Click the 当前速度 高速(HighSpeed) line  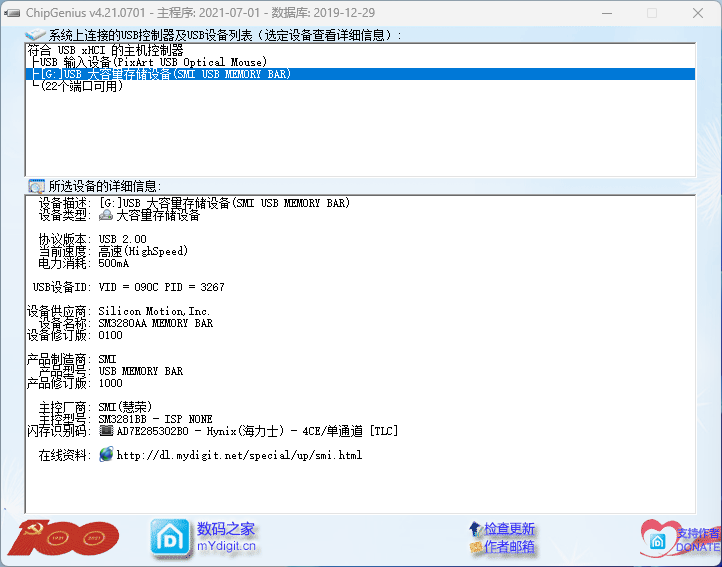tap(113, 251)
